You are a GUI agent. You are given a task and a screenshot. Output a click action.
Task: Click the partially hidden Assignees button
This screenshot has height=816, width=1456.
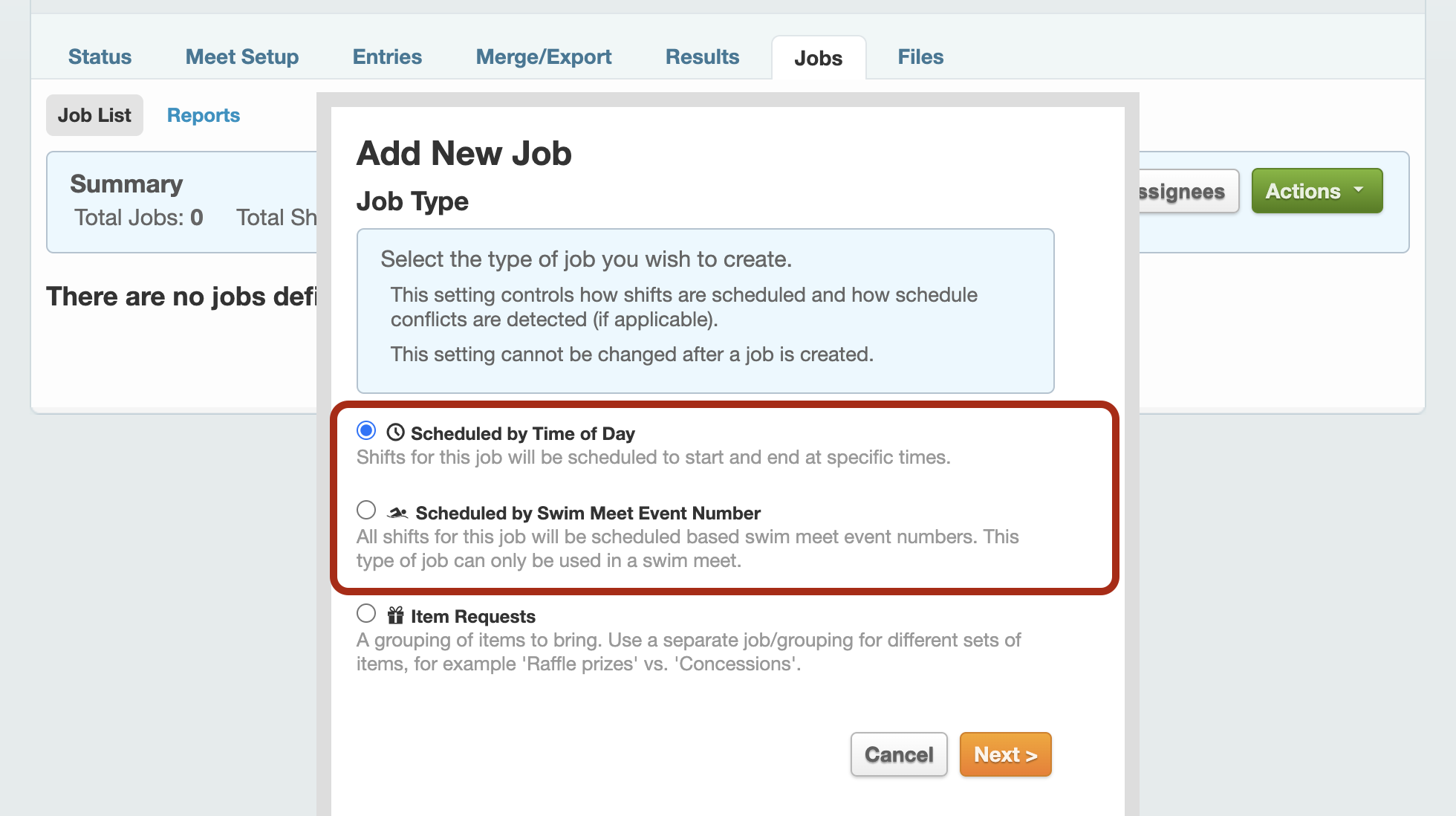(x=1189, y=191)
